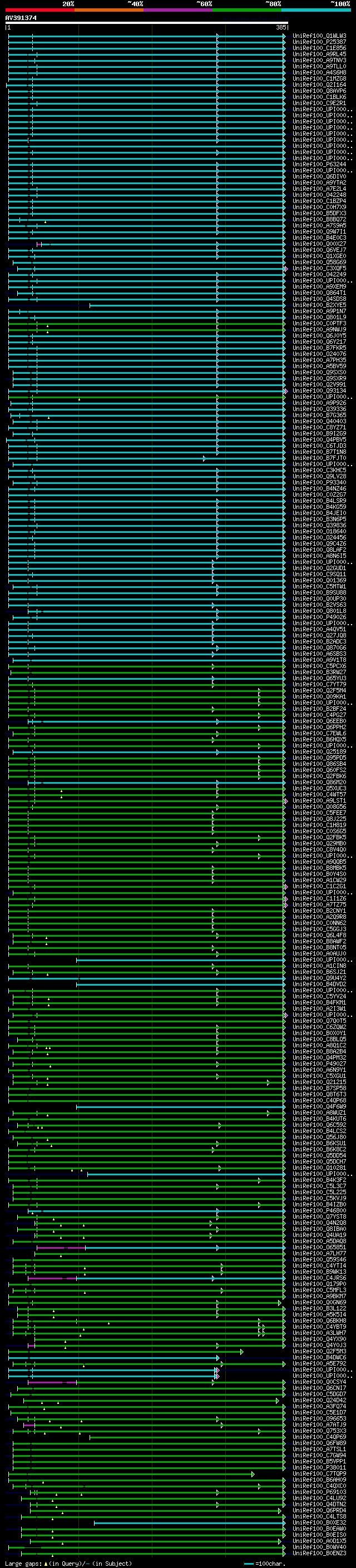Image resolution: width=356 pixels, height=1568 pixels.
Task: Select the UniRef100_Q21215 hit label
Action: tap(319, 1082)
